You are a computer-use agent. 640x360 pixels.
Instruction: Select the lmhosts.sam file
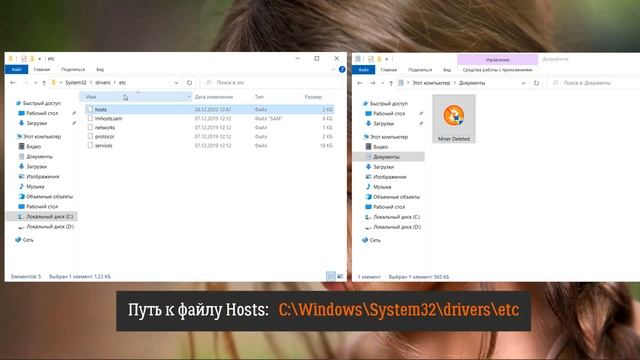click(x=209, y=118)
